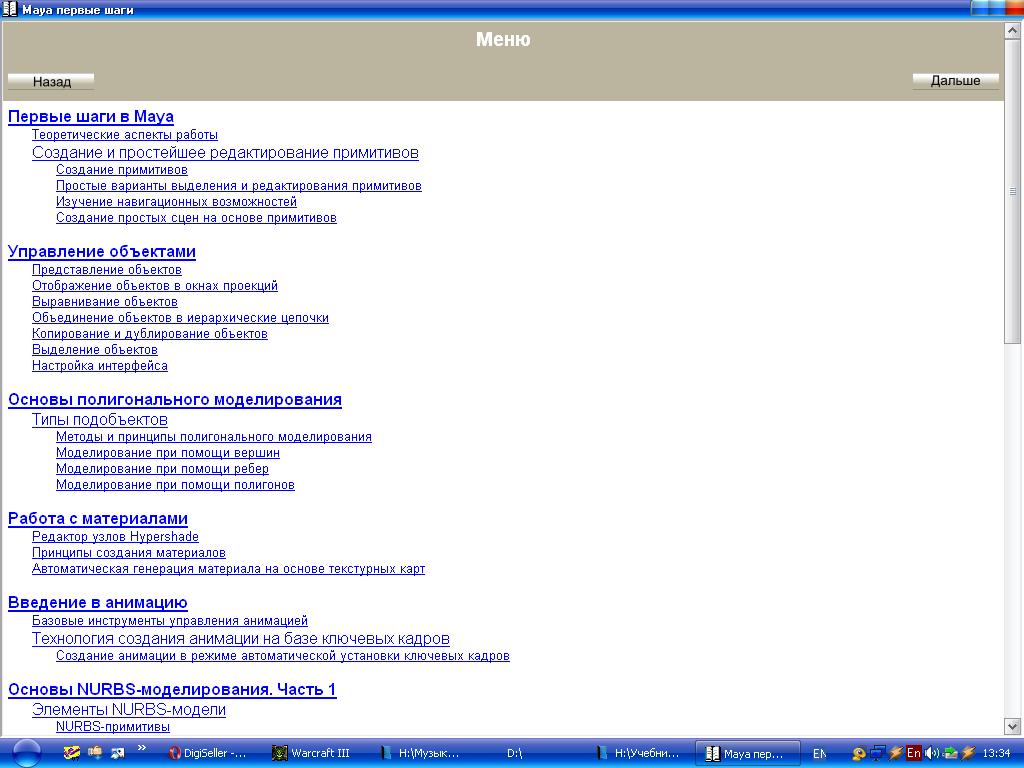Open the Управление объектами chapter
The width and height of the screenshot is (1024, 768).
(x=102, y=251)
